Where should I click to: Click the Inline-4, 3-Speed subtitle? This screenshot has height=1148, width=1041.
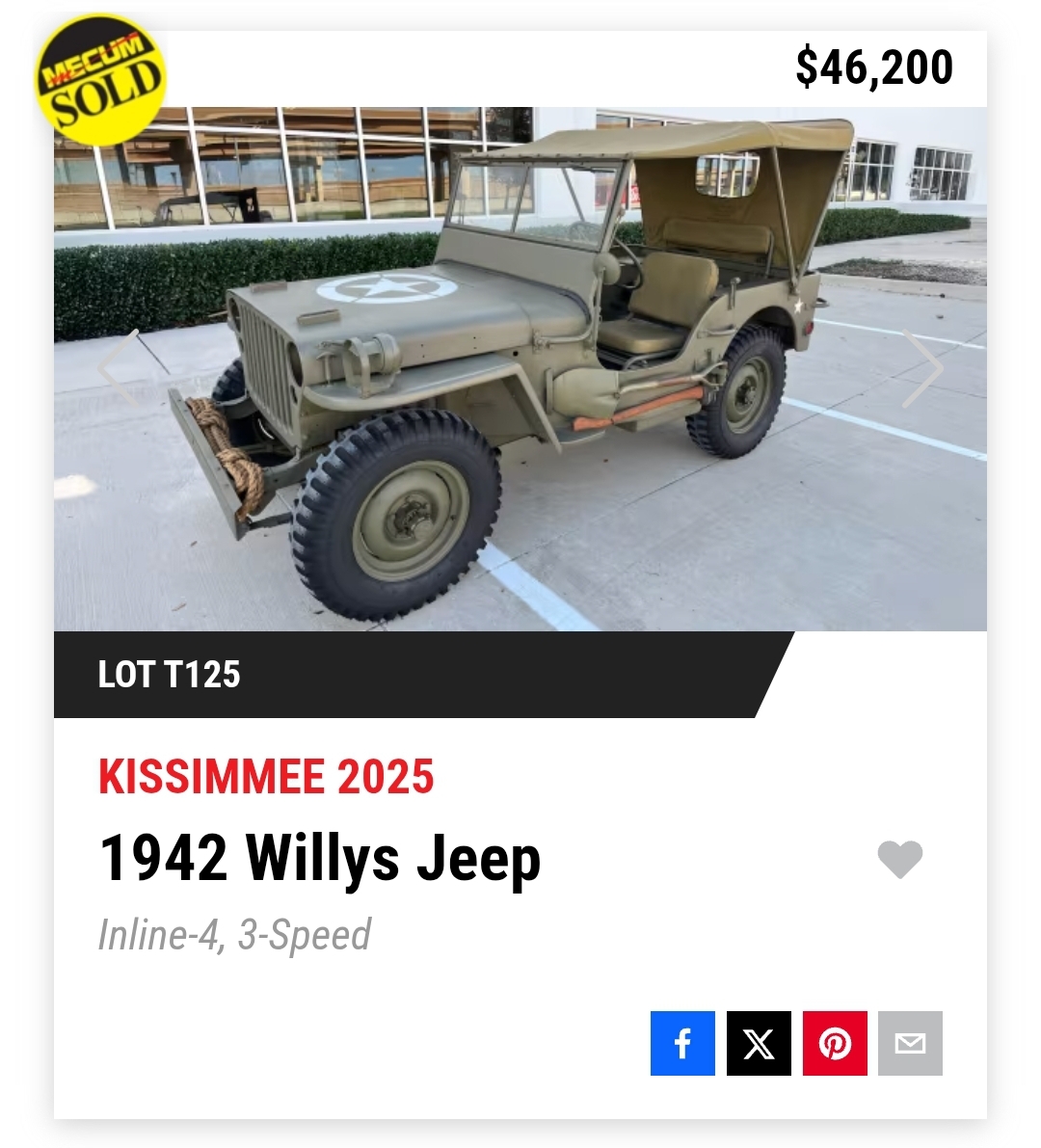point(234,935)
